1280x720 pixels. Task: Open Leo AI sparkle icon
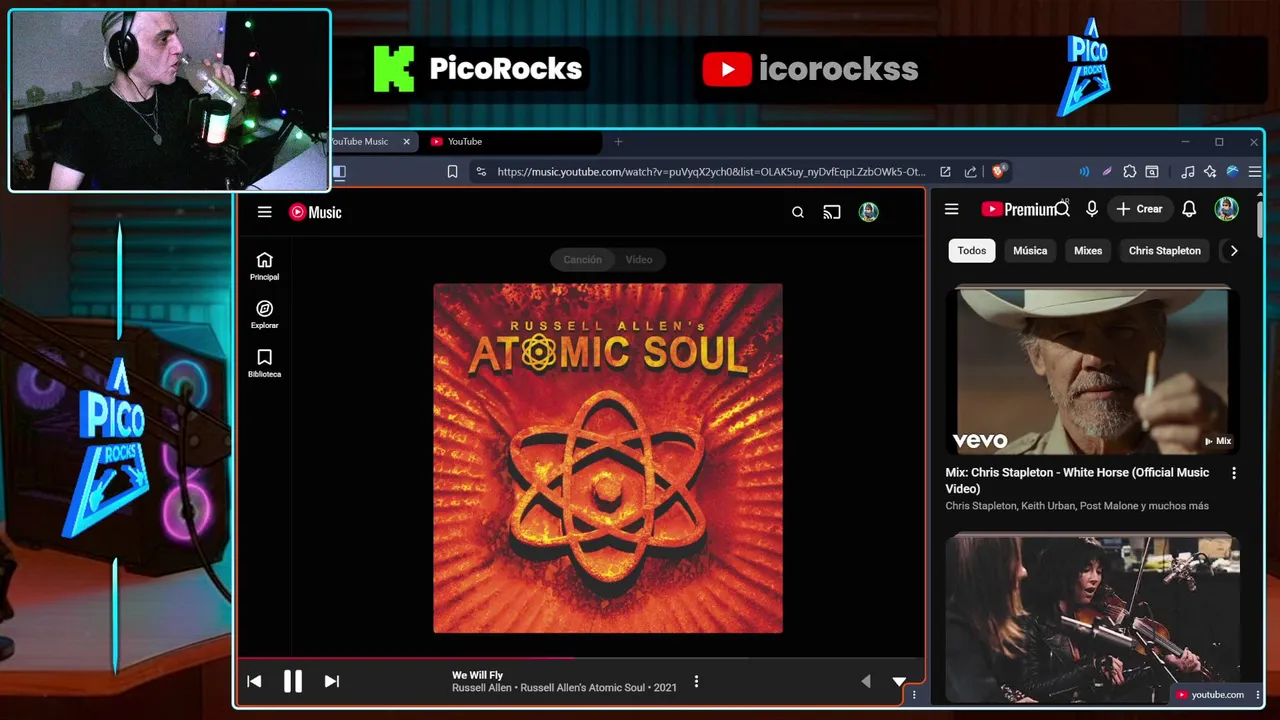[1210, 172]
